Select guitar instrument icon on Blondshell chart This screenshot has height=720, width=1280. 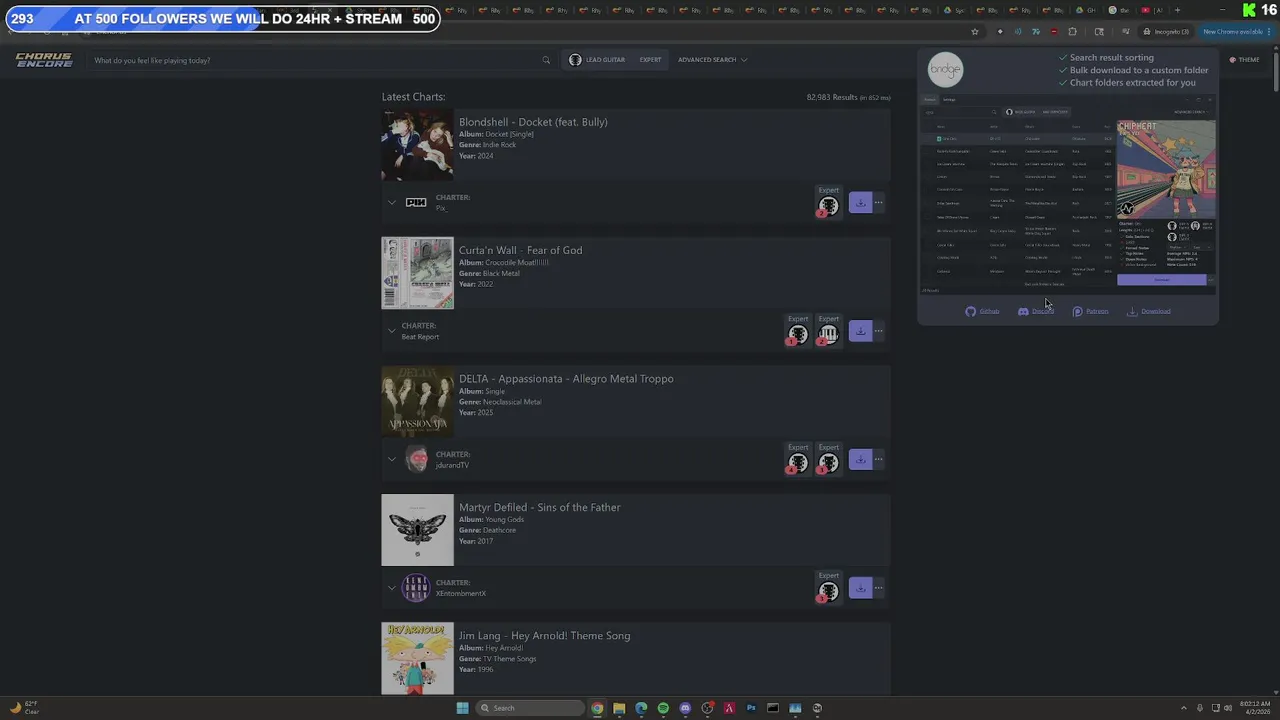(x=828, y=206)
